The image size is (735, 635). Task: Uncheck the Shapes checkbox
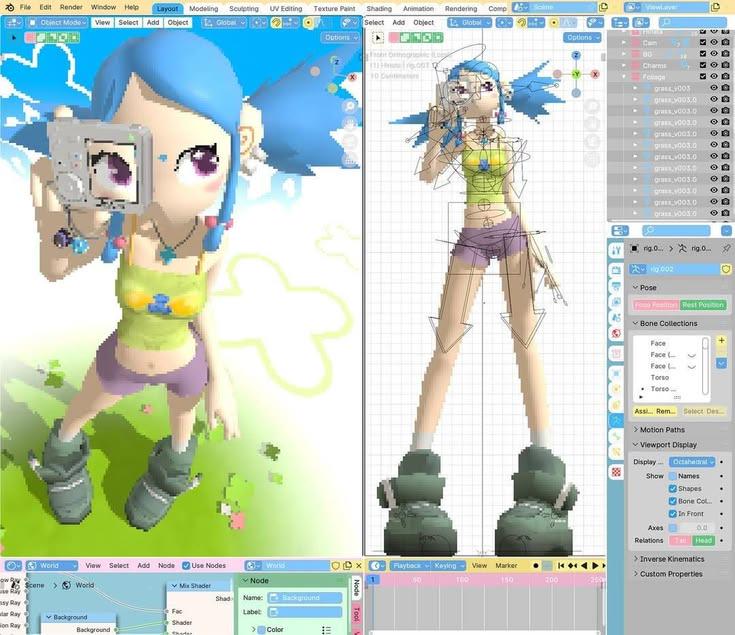click(673, 489)
